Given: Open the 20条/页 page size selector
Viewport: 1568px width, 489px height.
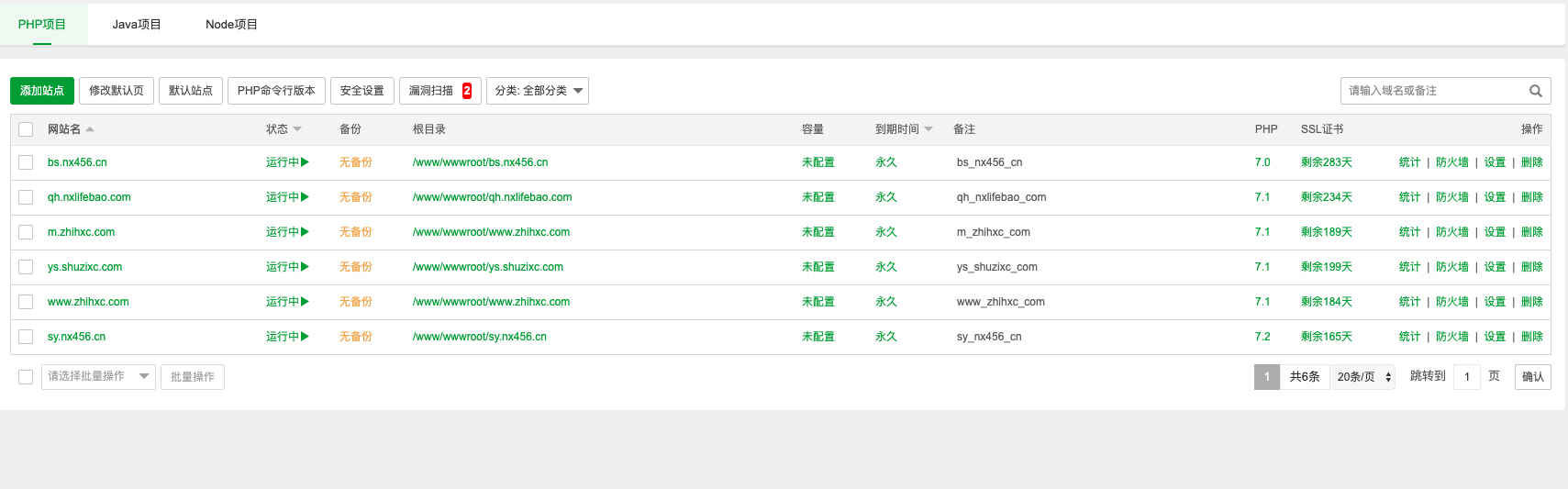Looking at the screenshot, I should [x=1363, y=377].
